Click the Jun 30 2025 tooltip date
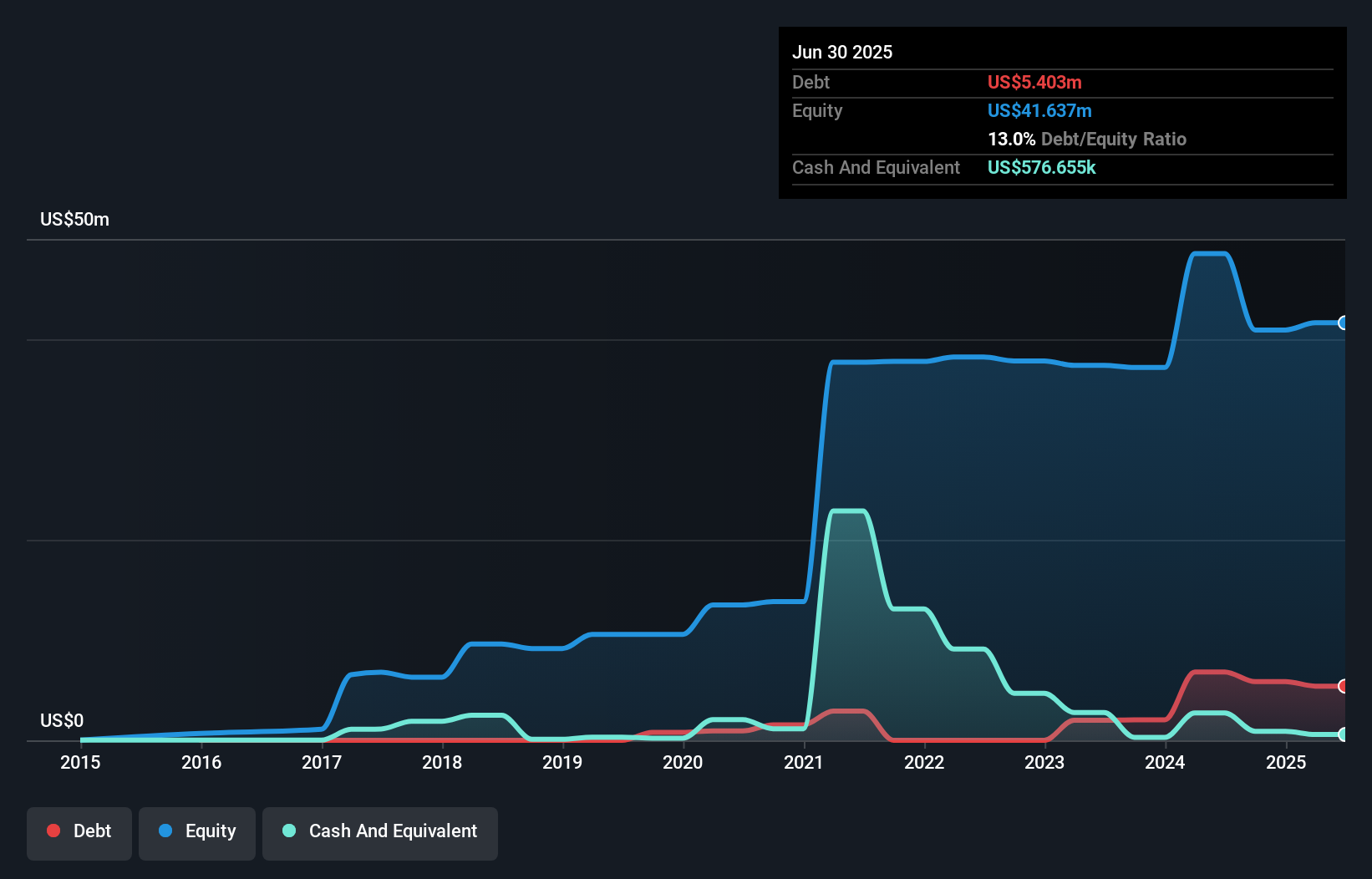Image resolution: width=1372 pixels, height=879 pixels. 842,52
